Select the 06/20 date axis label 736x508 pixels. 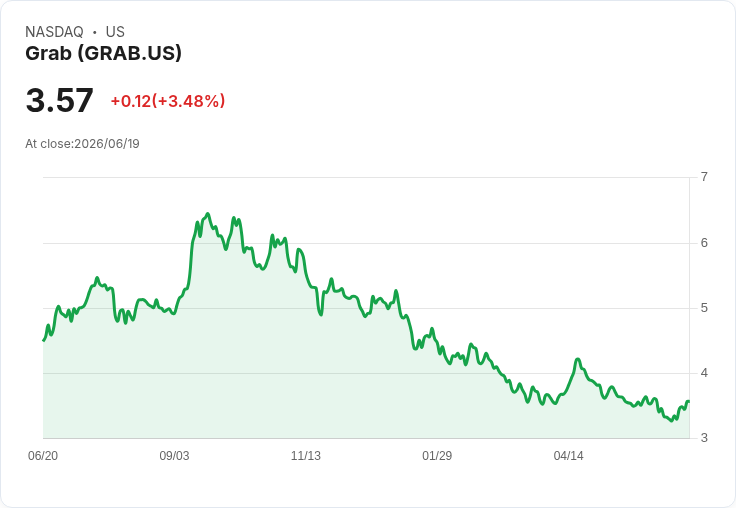tap(43, 455)
